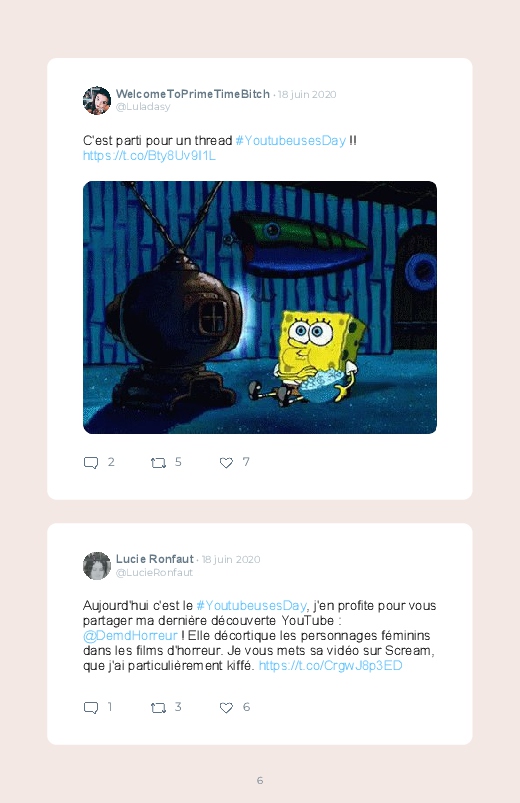Click the WelcomeToPrimeTimeBitch display name
This screenshot has width=520, height=803.
(x=193, y=94)
